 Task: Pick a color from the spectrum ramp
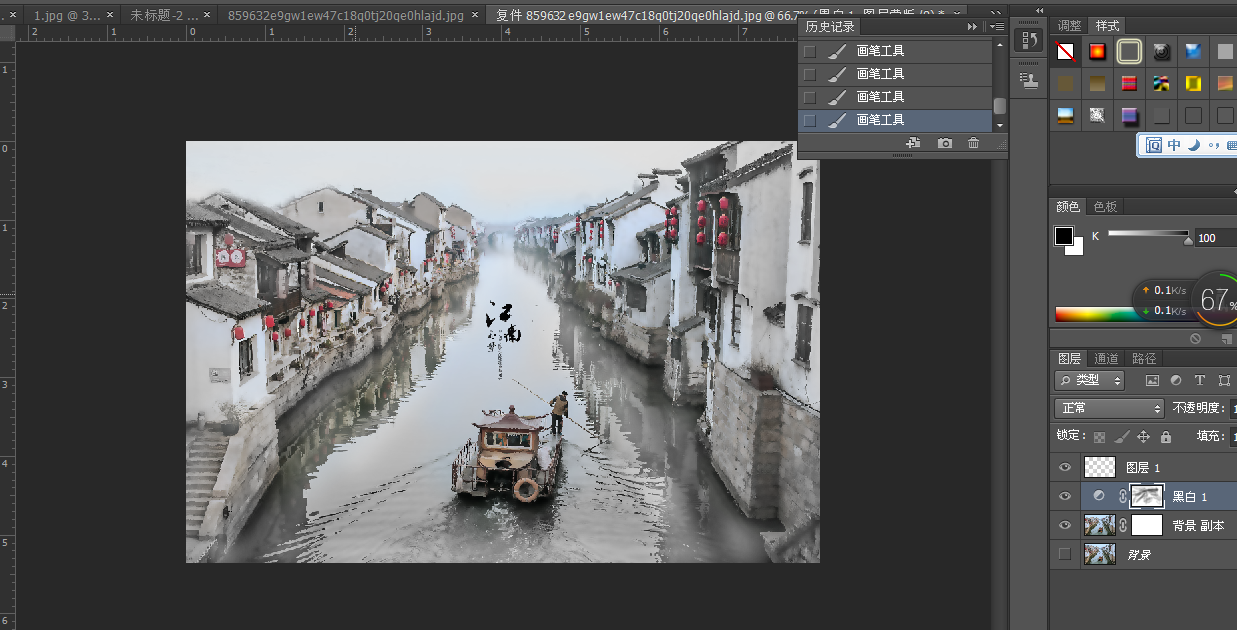(1098, 314)
